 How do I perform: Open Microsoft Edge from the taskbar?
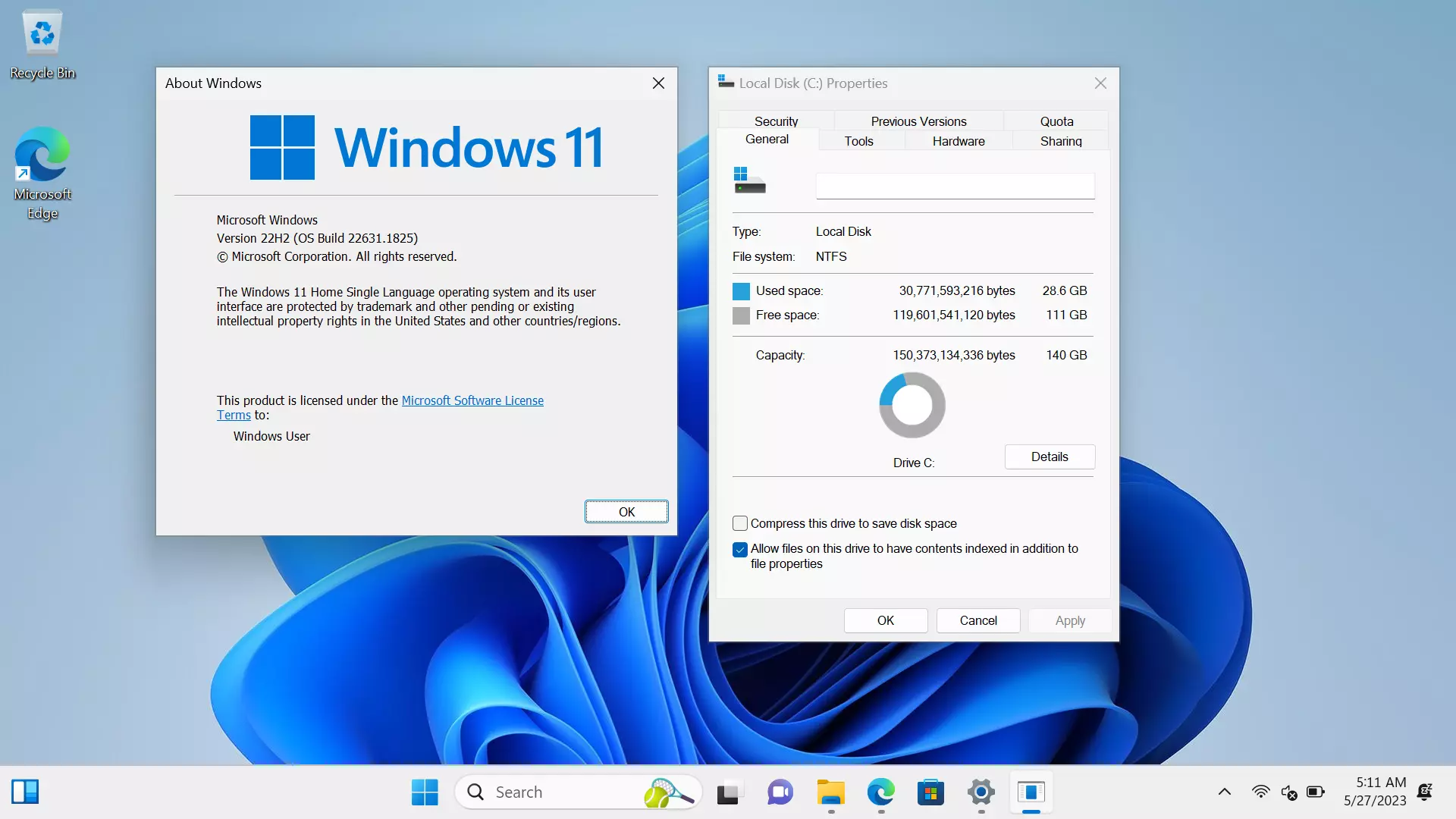pos(880,792)
